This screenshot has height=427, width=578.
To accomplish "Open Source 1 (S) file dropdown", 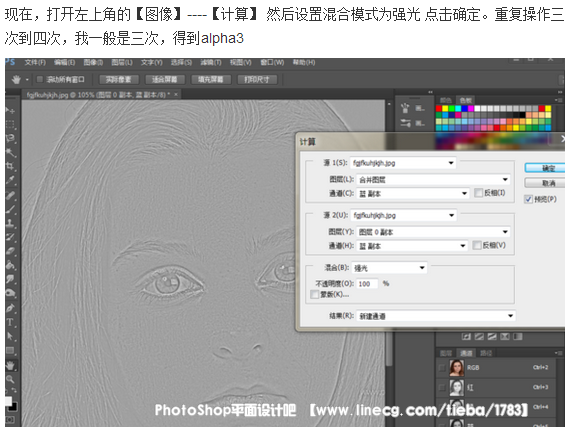I will click(x=403, y=163).
